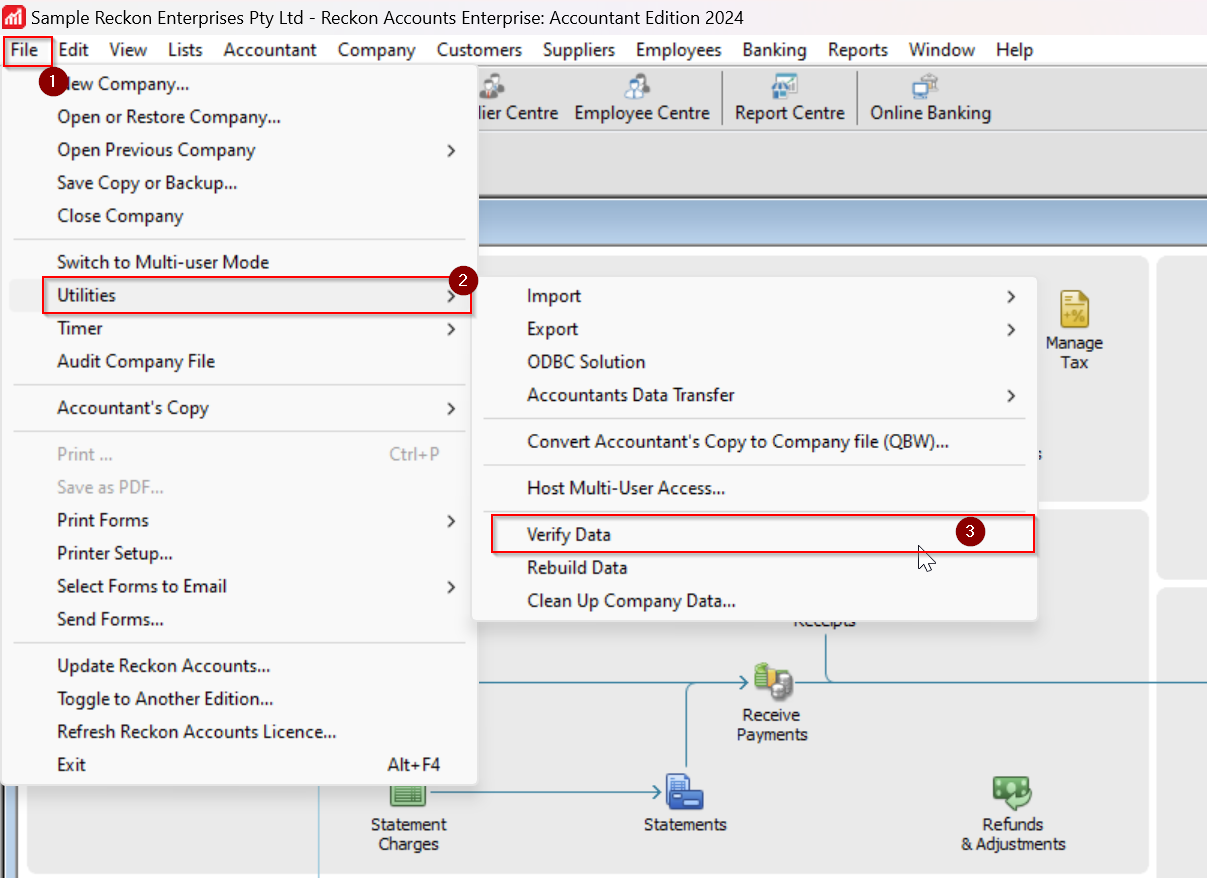Image resolution: width=1207 pixels, height=878 pixels.
Task: Open the Help menu
Action: click(1014, 50)
